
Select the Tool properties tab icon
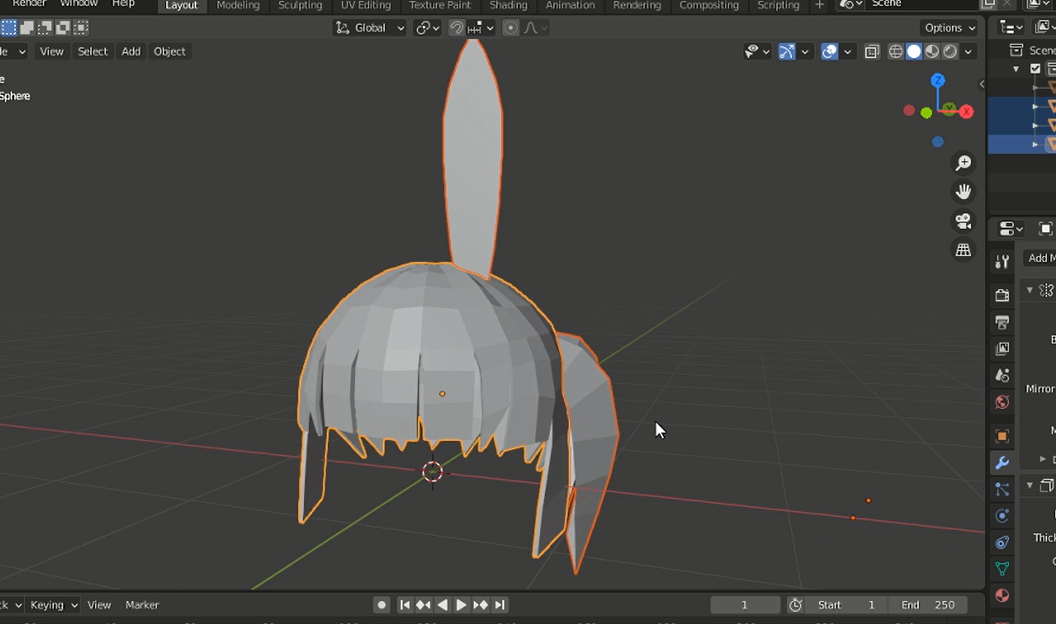pyautogui.click(x=1002, y=261)
